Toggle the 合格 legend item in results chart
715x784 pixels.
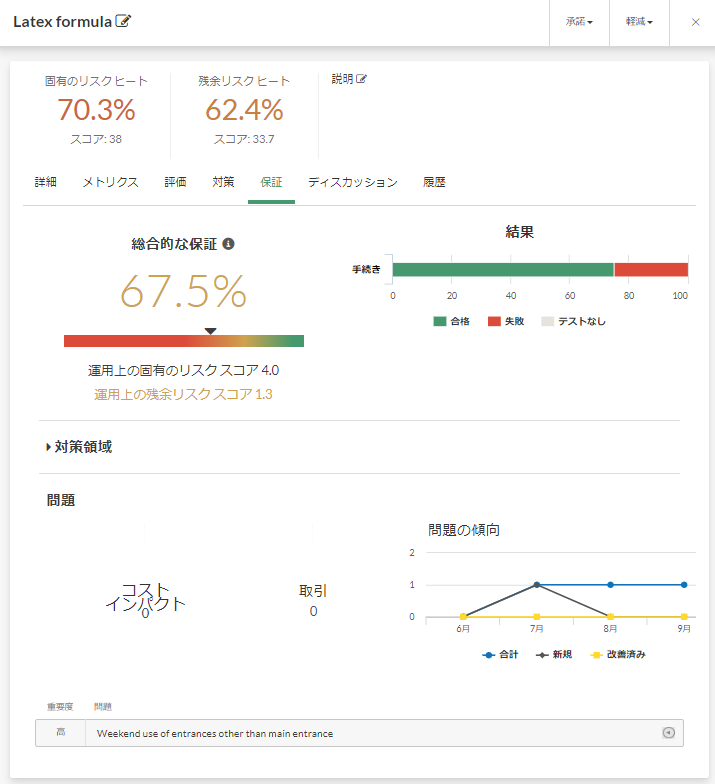click(x=451, y=321)
